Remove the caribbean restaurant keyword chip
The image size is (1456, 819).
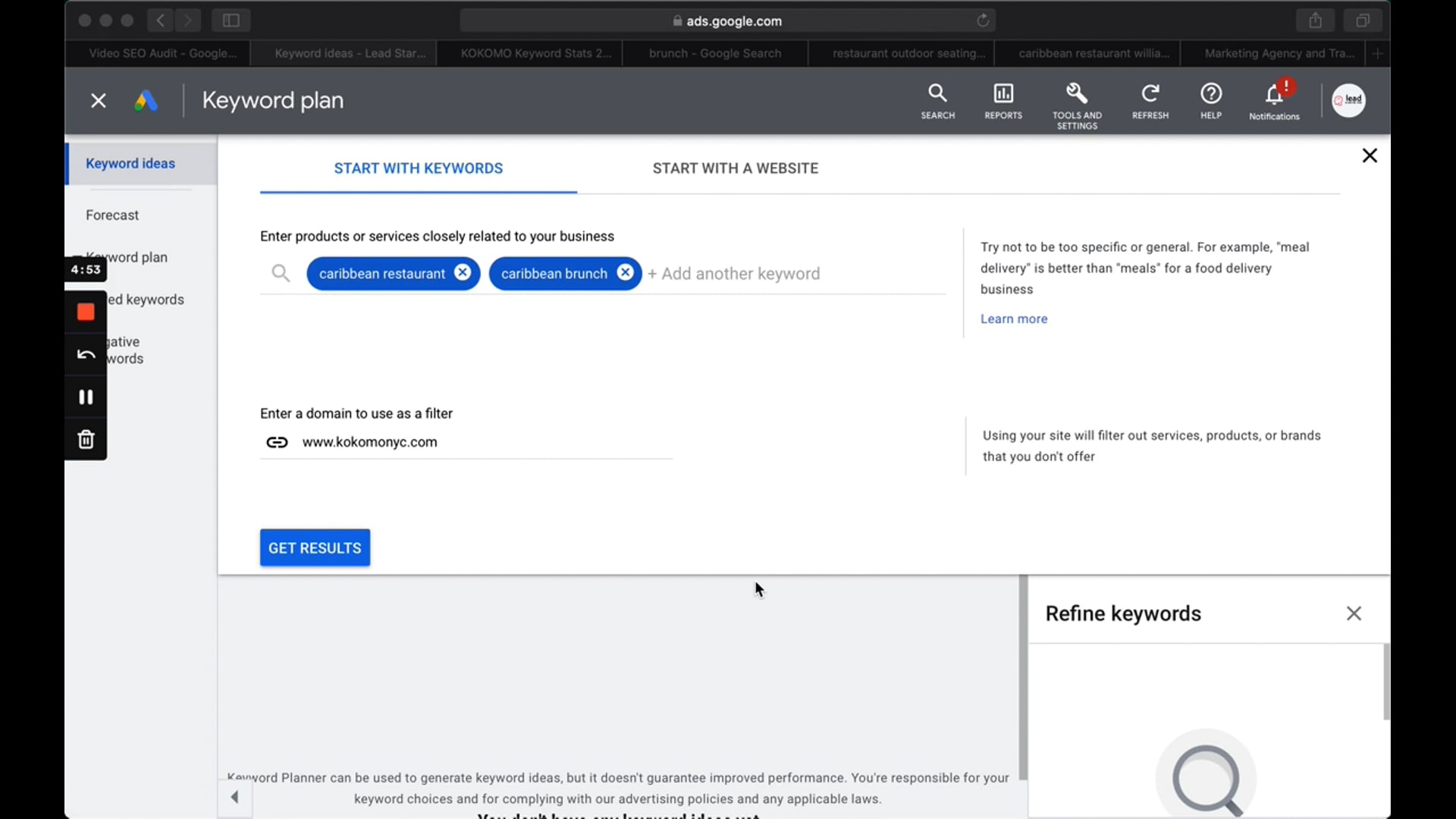click(x=463, y=273)
